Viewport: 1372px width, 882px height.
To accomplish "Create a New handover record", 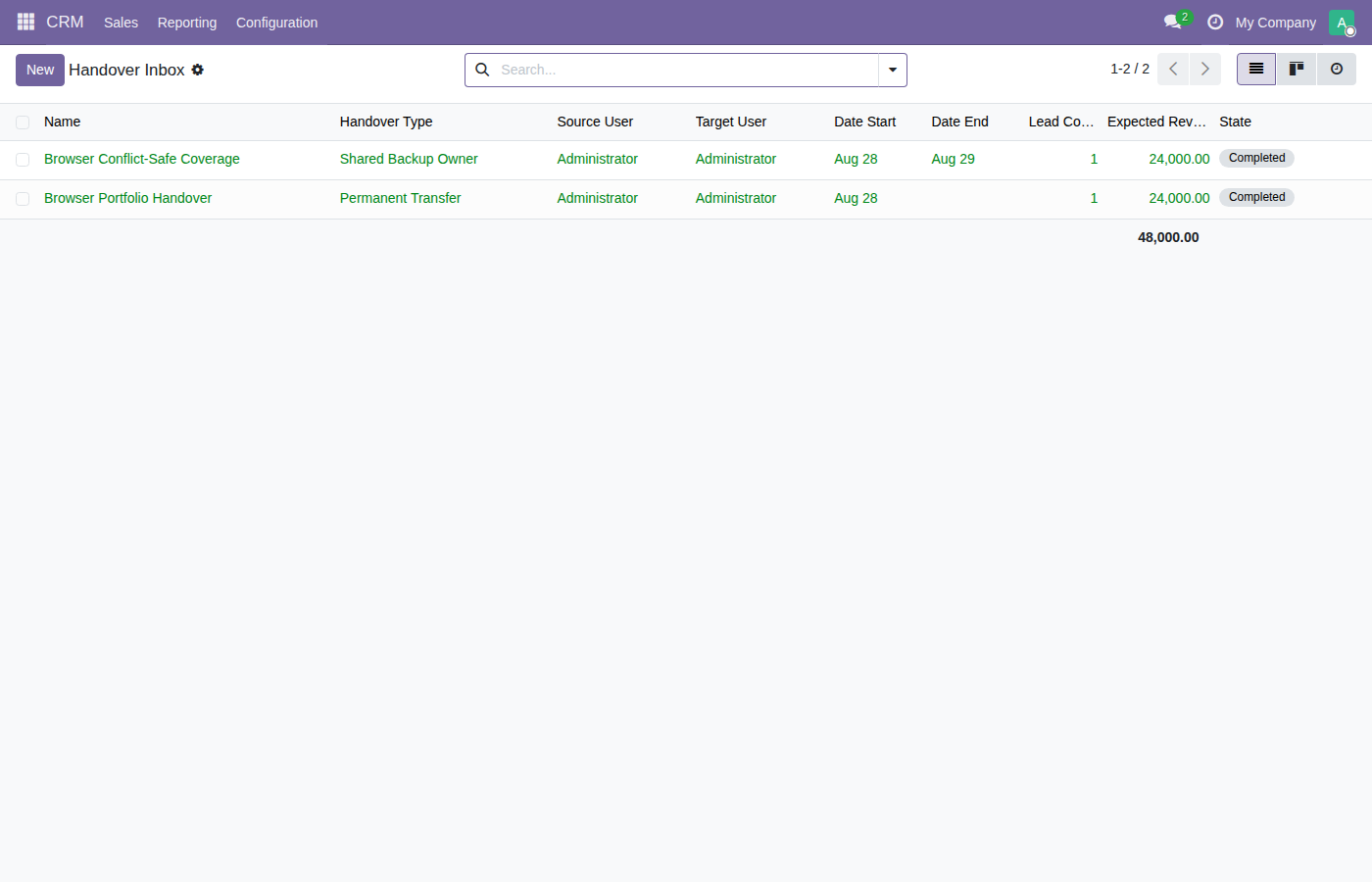I will (40, 70).
